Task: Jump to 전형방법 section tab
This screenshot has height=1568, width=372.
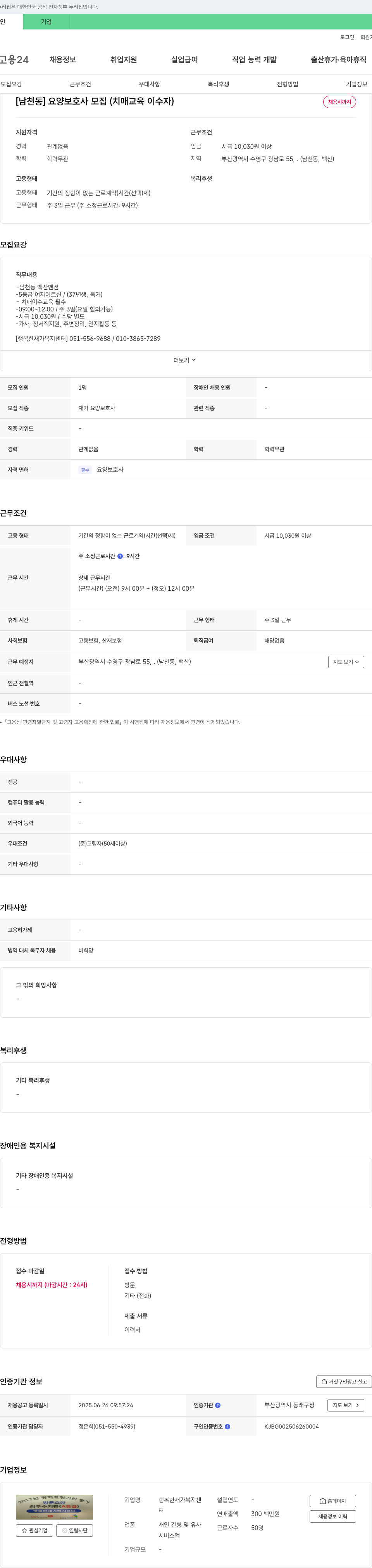Action: pyautogui.click(x=288, y=84)
